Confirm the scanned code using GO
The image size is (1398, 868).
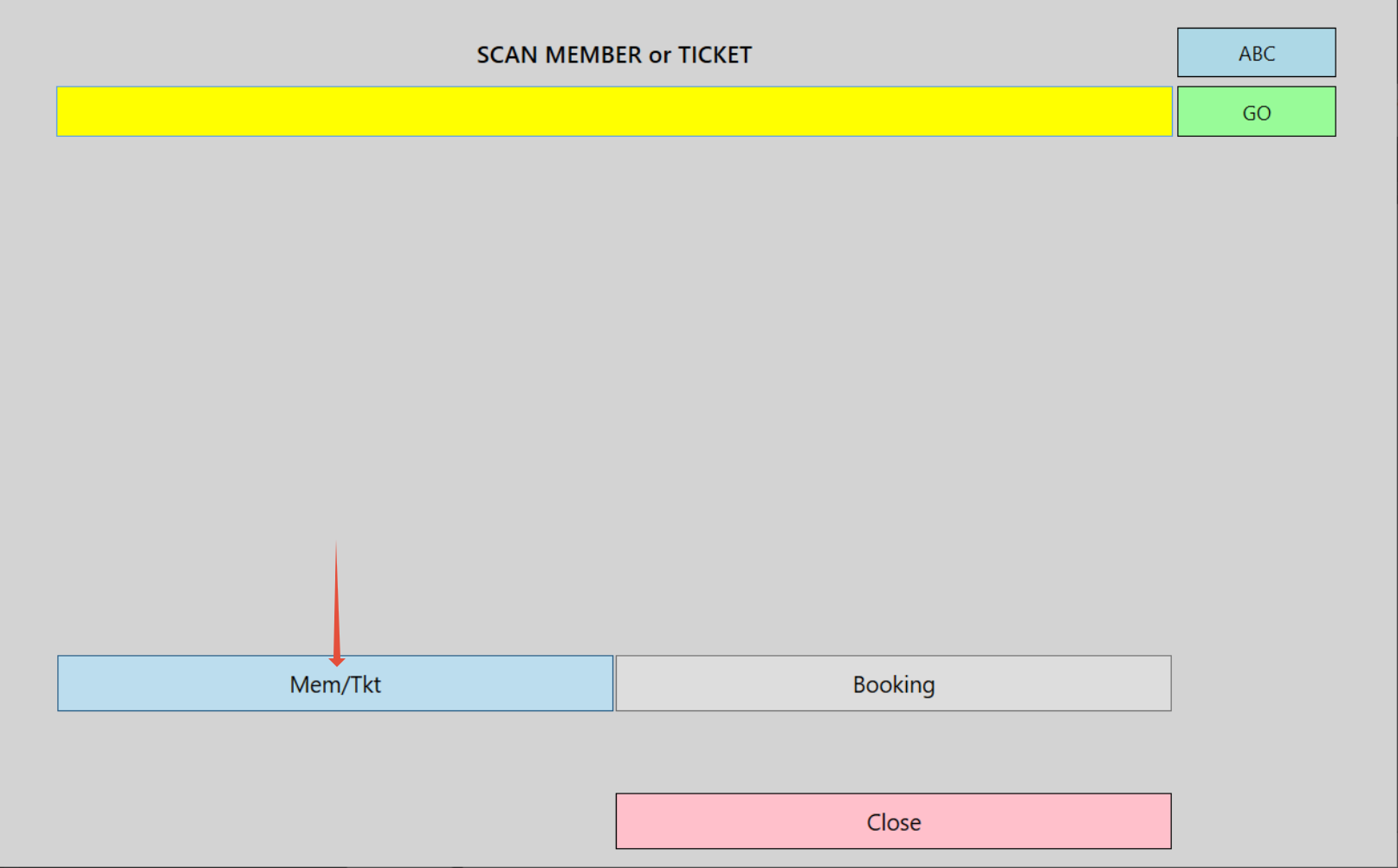pyautogui.click(x=1256, y=112)
